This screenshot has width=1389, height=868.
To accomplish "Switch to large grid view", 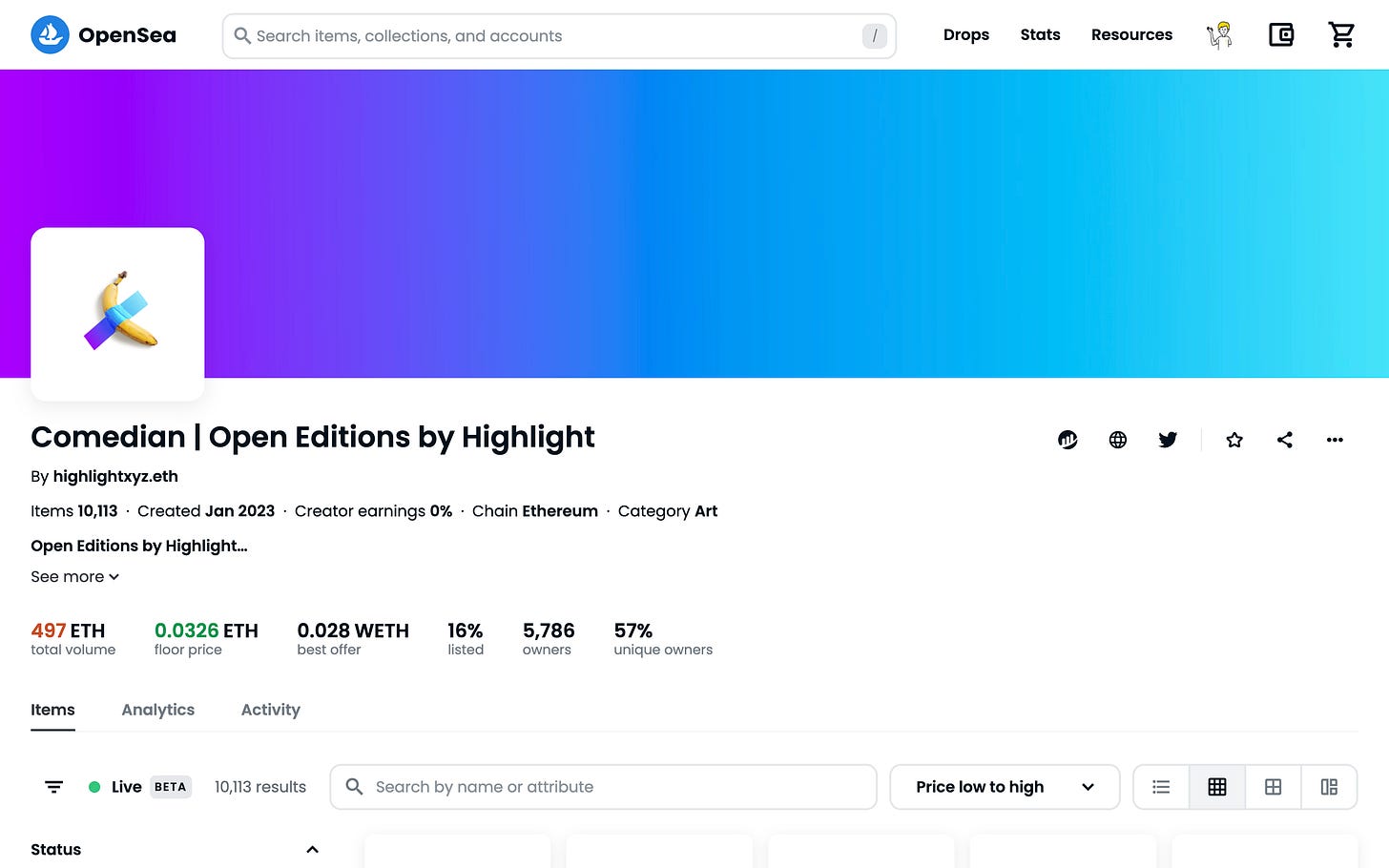I will (1273, 787).
